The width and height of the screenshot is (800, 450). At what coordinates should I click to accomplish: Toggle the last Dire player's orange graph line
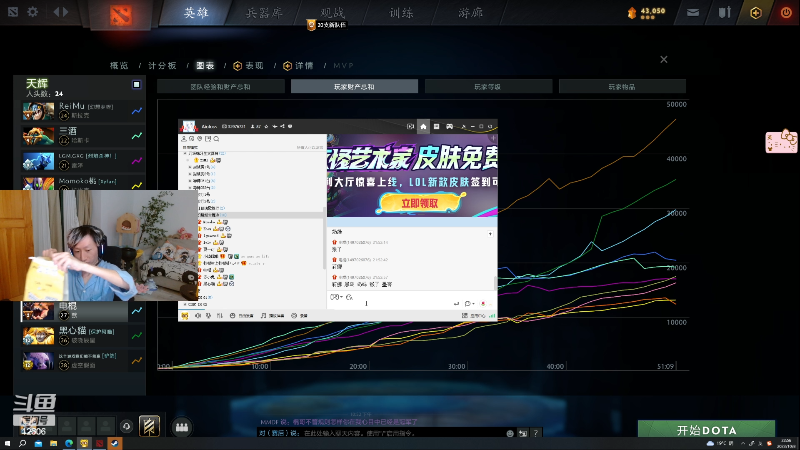point(137,360)
